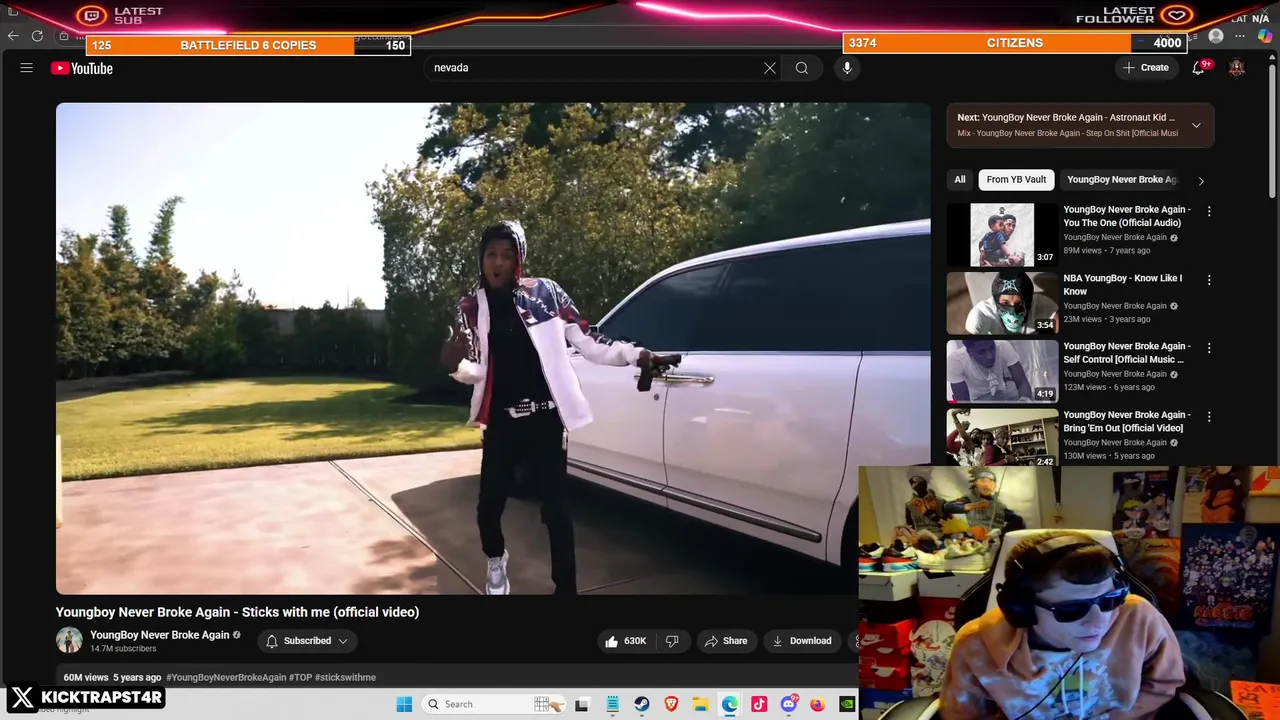Go back with browser back arrow
1280x720 pixels.
[13, 36]
